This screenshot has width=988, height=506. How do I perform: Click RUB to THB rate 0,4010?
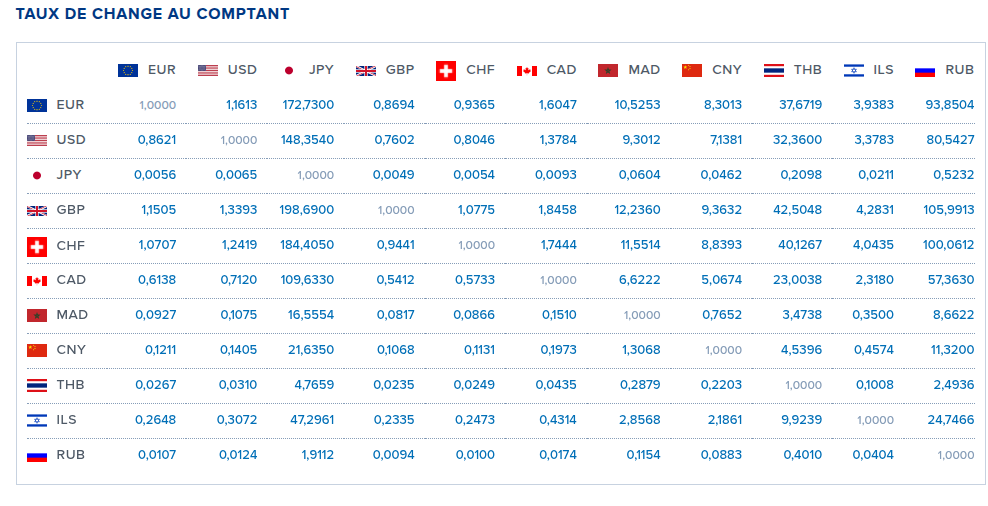803,455
